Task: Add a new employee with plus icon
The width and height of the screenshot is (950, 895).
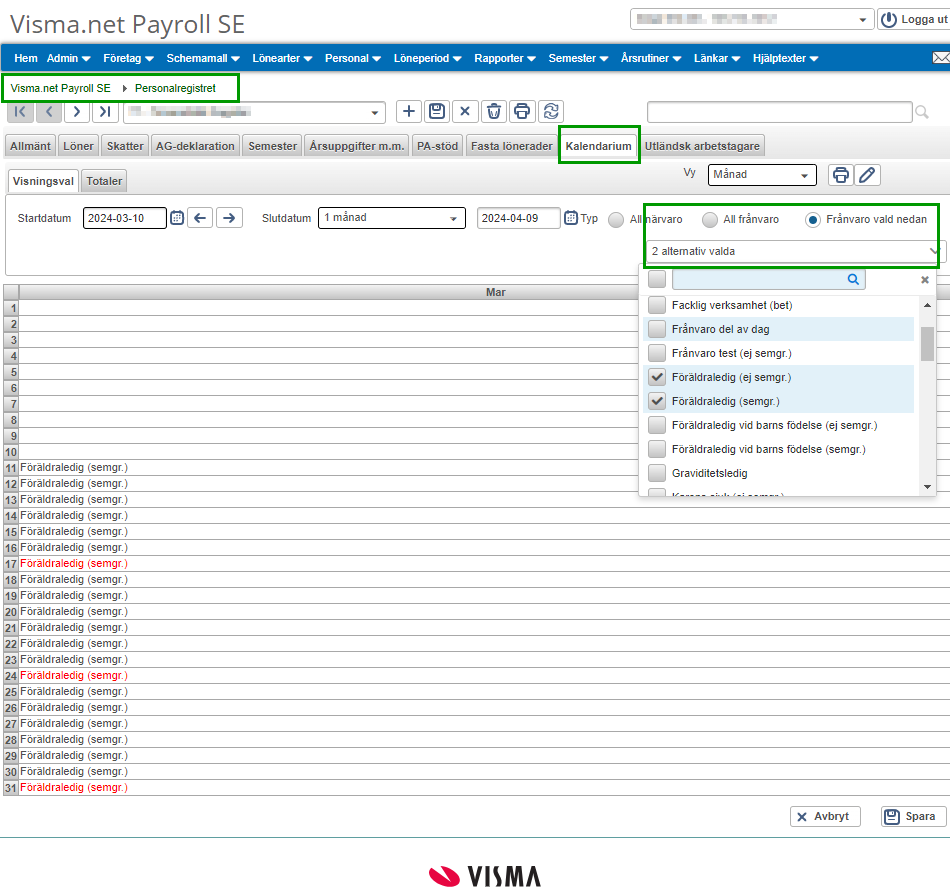Action: point(409,111)
